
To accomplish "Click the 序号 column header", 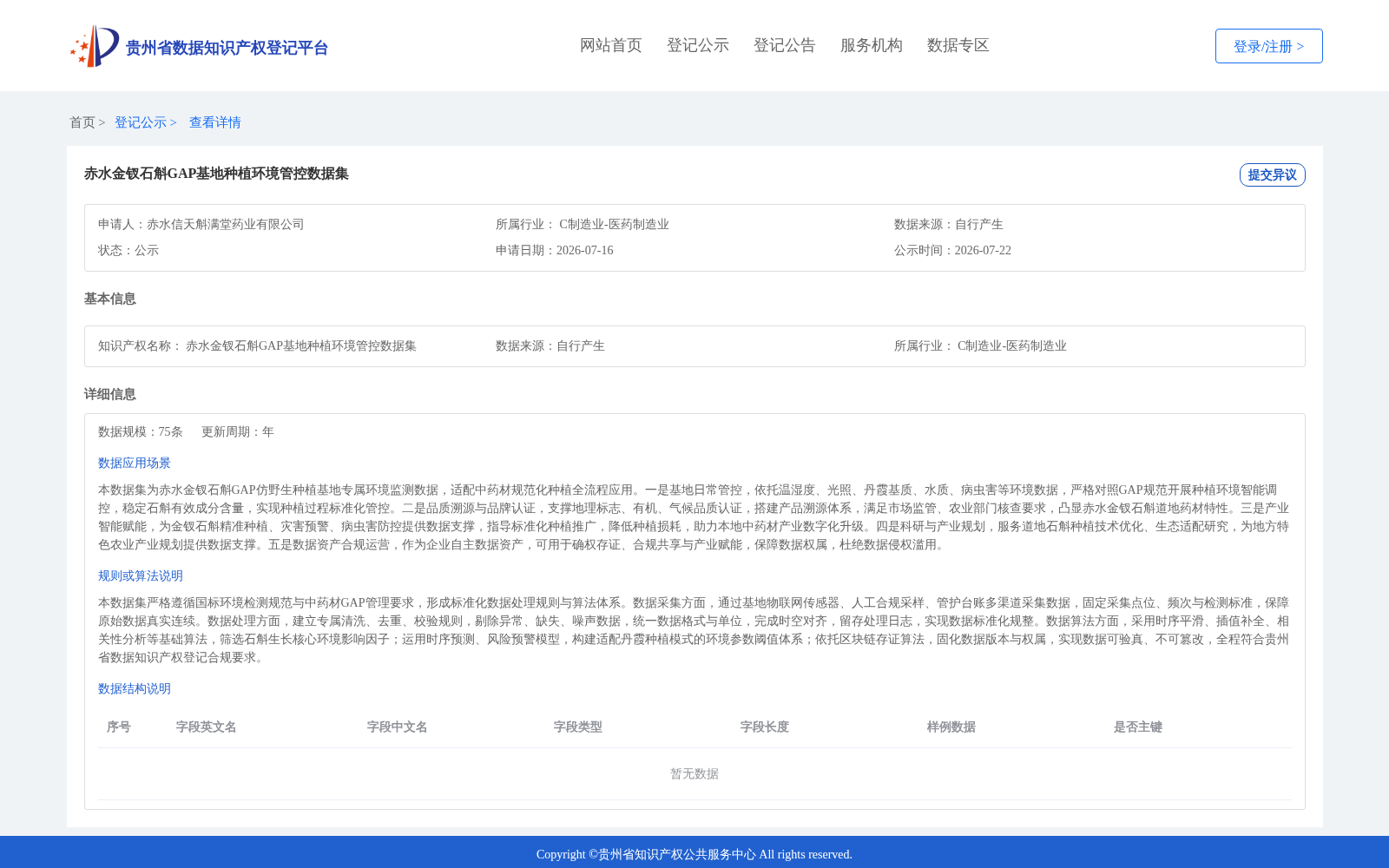I will pos(119,727).
